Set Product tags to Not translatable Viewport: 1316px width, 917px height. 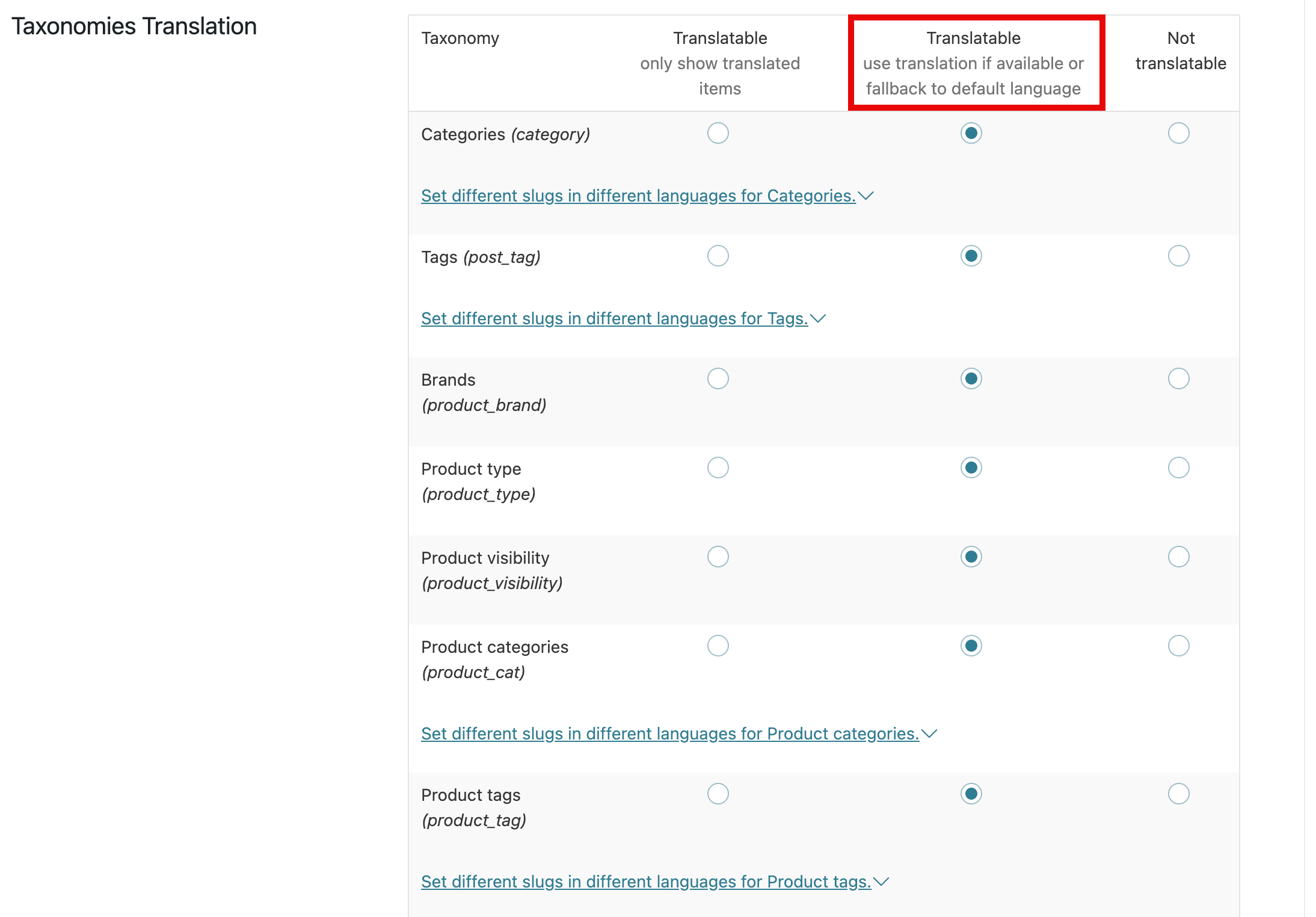pos(1178,794)
